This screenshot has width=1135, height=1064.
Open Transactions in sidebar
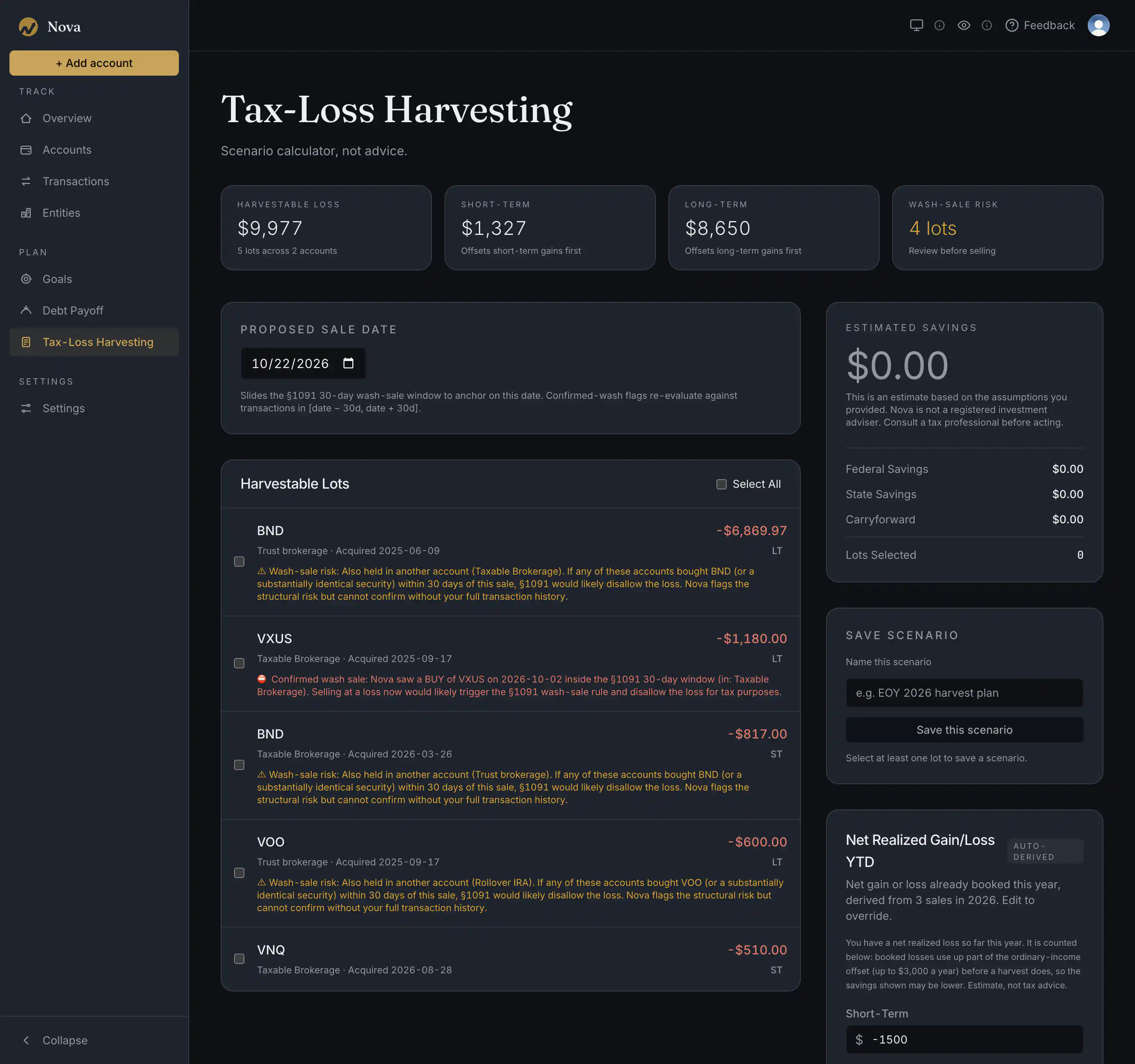(94, 181)
